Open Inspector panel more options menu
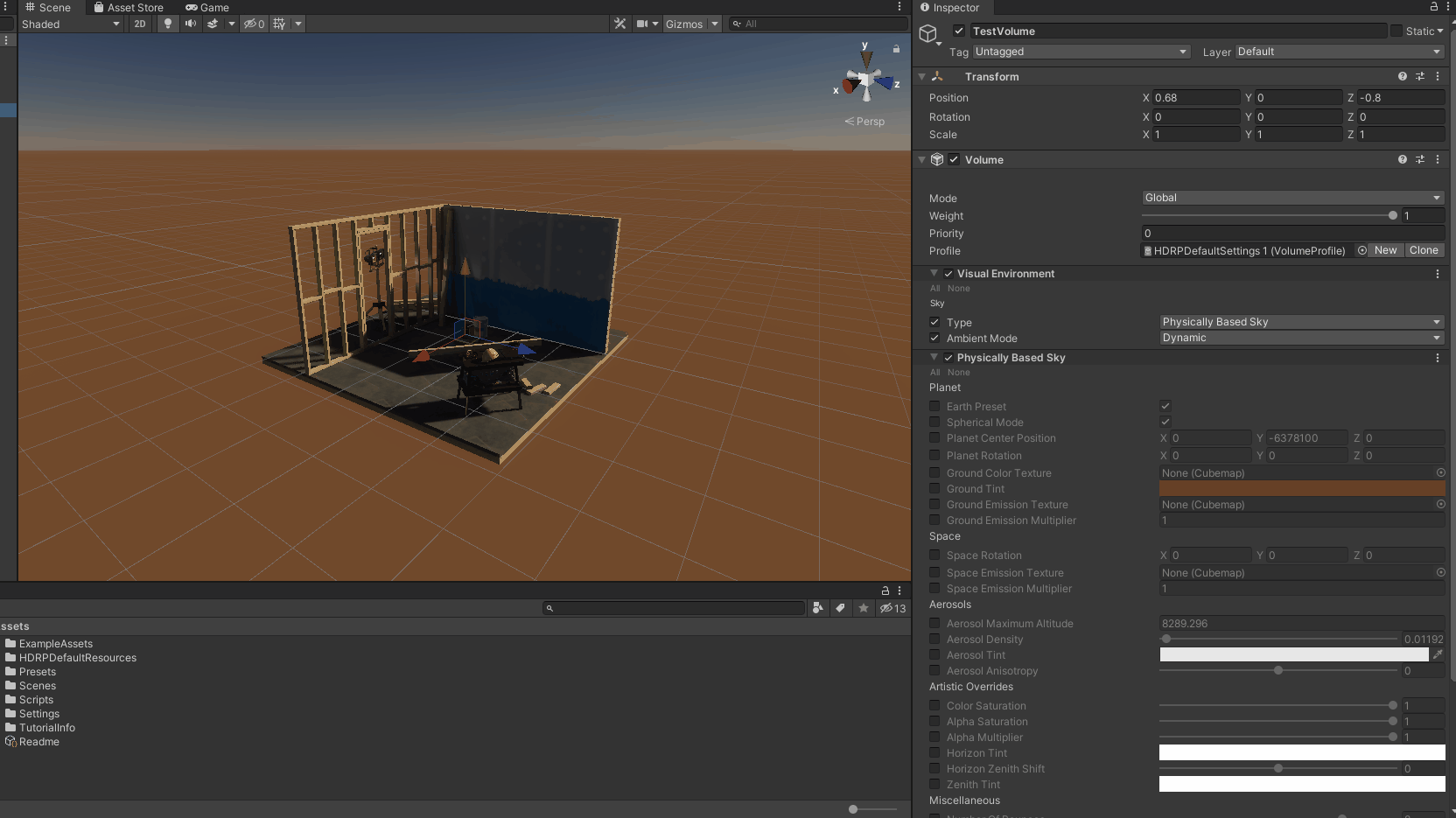The width and height of the screenshot is (1456, 818). [x=1446, y=7]
